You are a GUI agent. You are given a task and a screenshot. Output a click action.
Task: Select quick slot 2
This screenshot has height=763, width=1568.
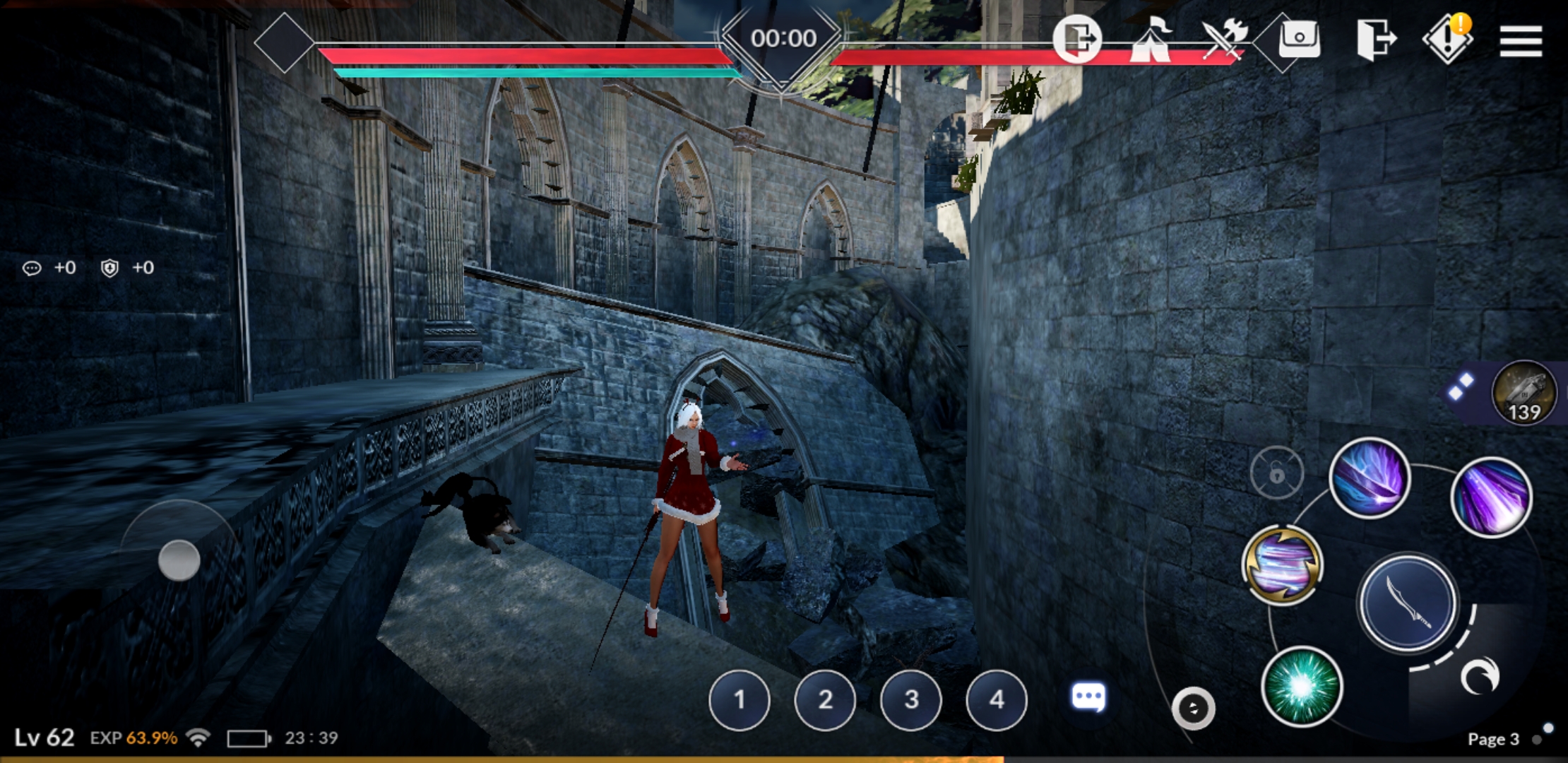(825, 699)
